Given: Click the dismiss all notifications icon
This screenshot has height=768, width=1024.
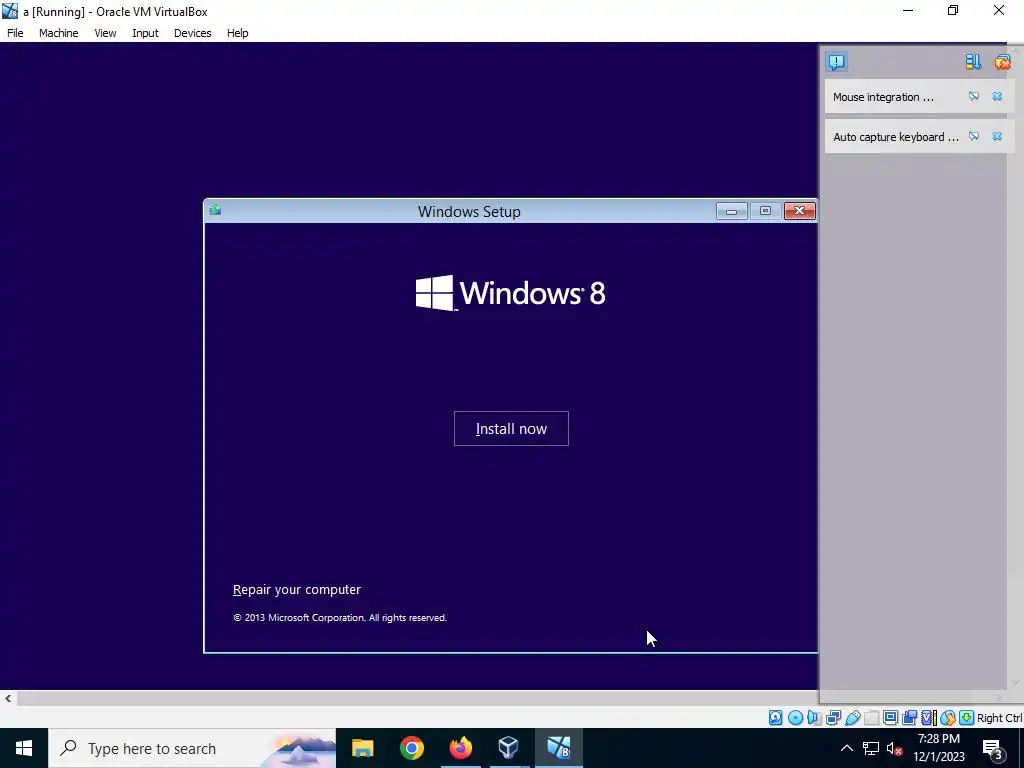Looking at the screenshot, I should [1002, 62].
